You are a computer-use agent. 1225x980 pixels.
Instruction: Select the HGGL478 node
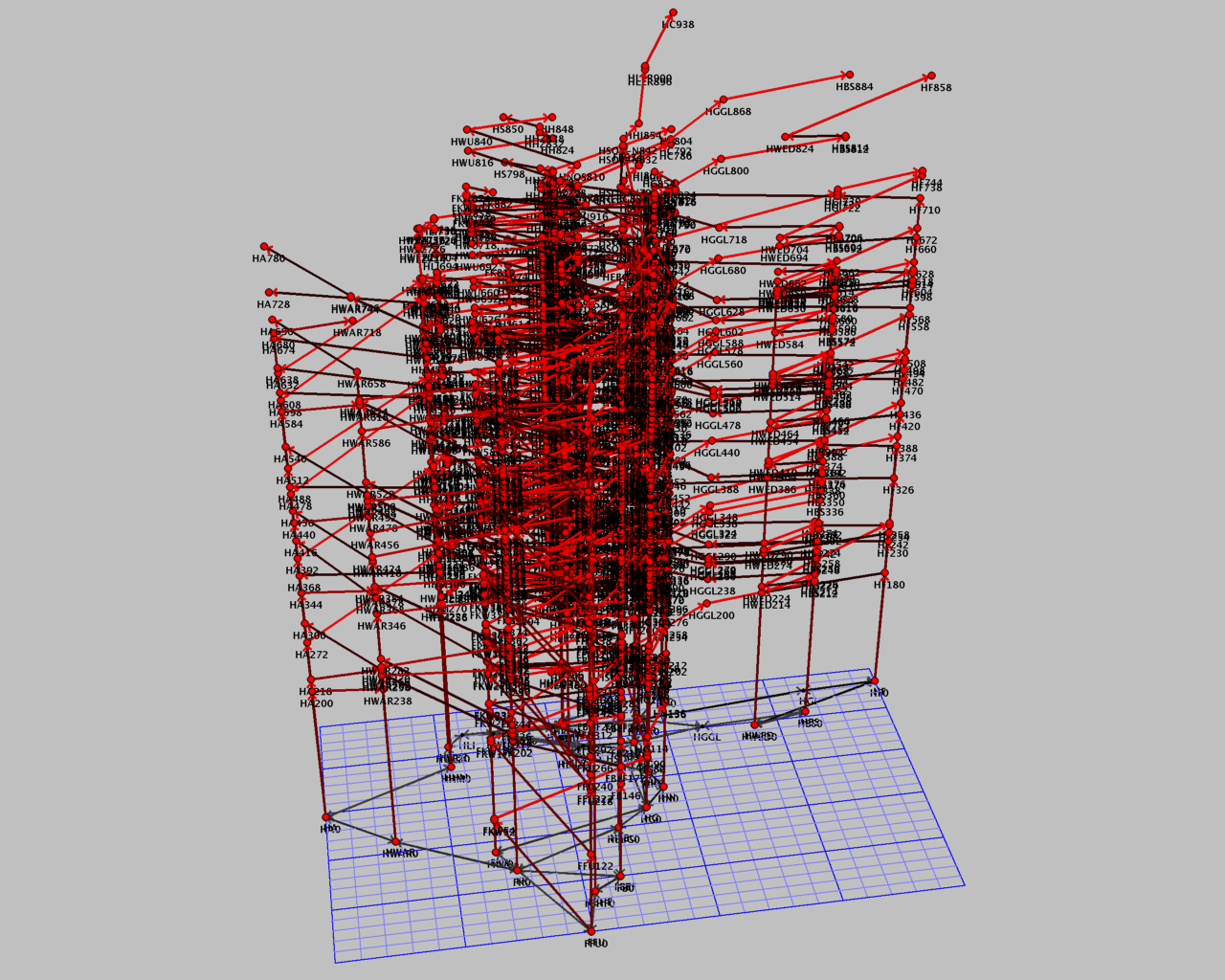click(713, 414)
